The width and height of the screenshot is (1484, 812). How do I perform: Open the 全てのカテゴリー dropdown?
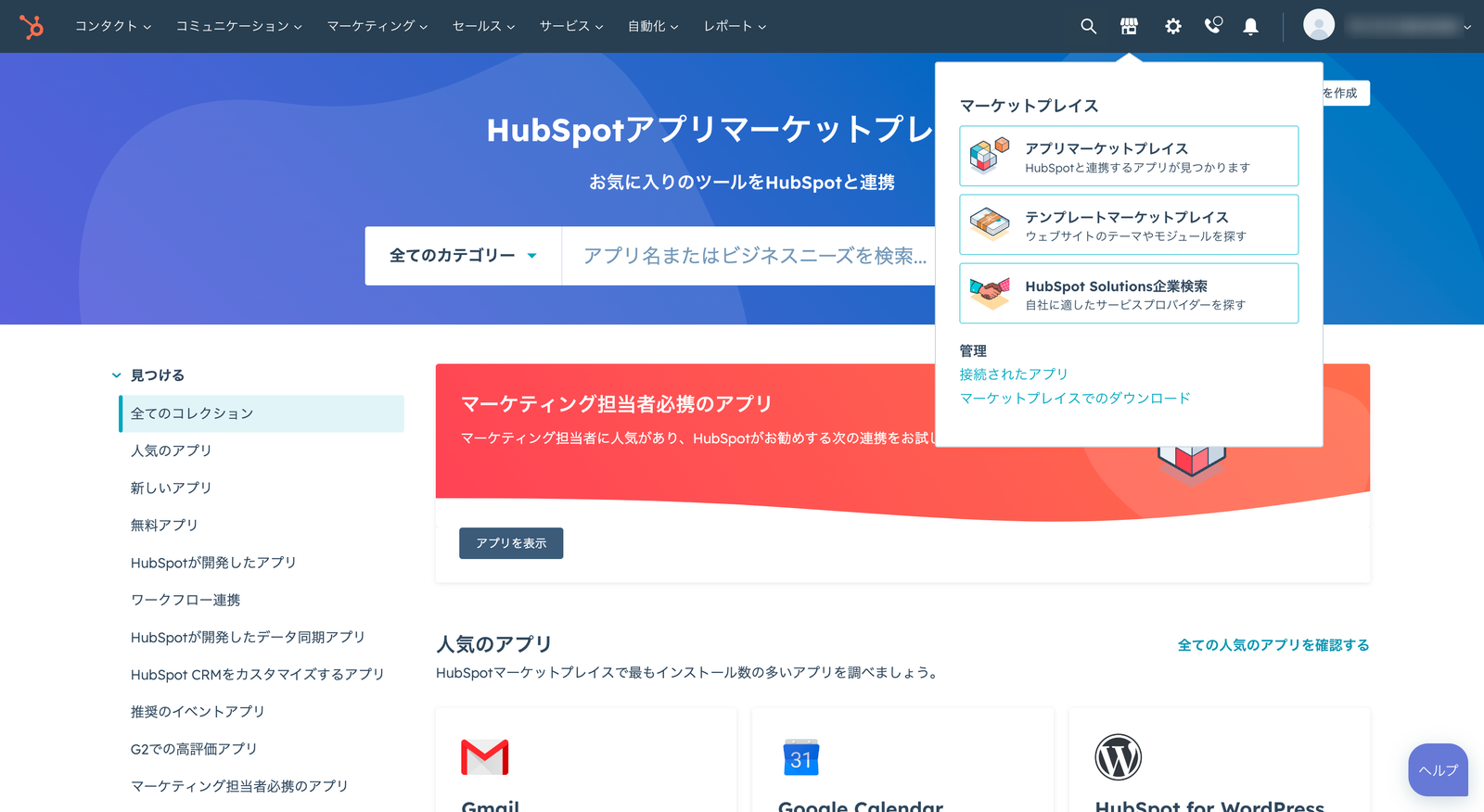(463, 256)
